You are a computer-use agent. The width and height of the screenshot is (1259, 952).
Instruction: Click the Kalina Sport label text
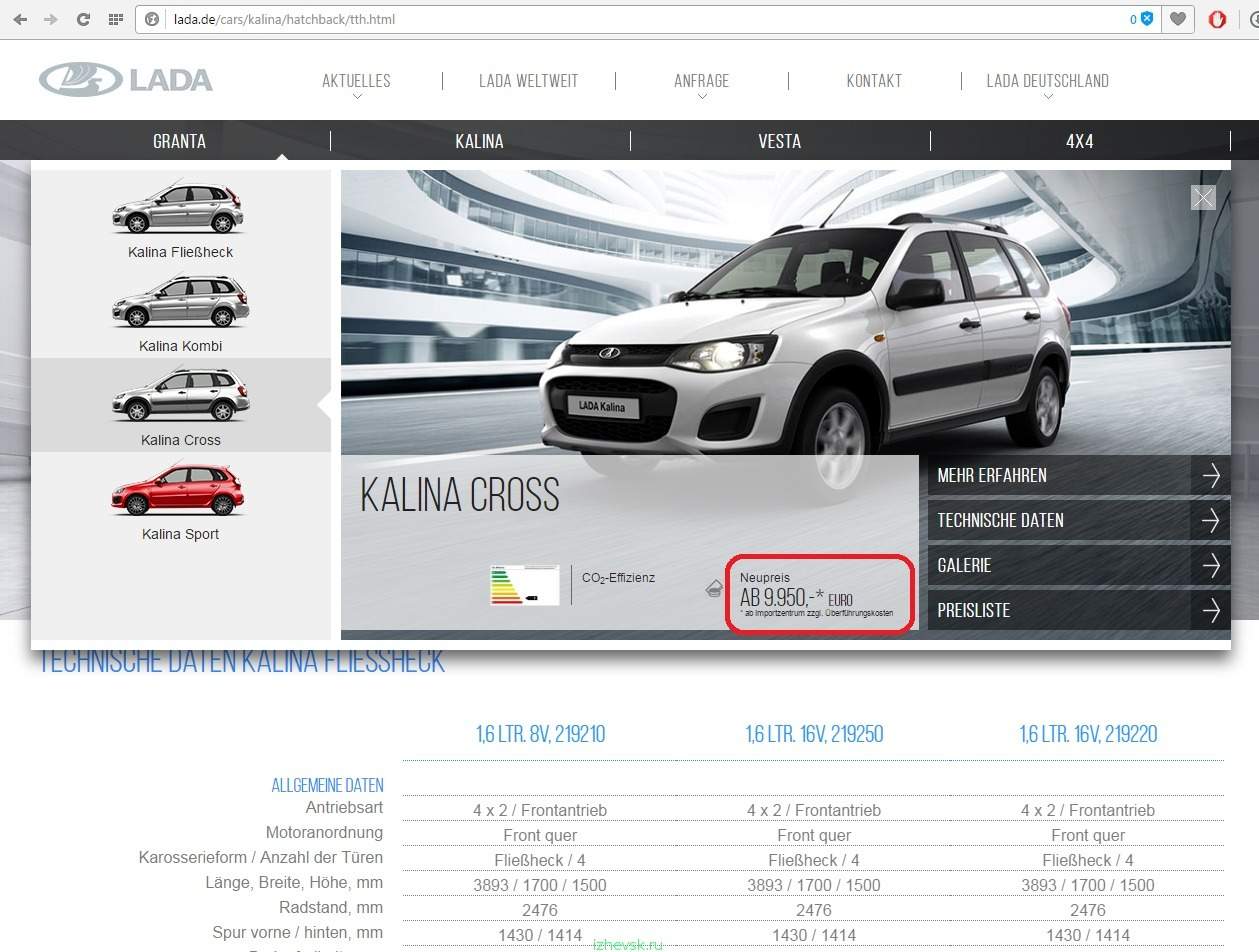180,534
